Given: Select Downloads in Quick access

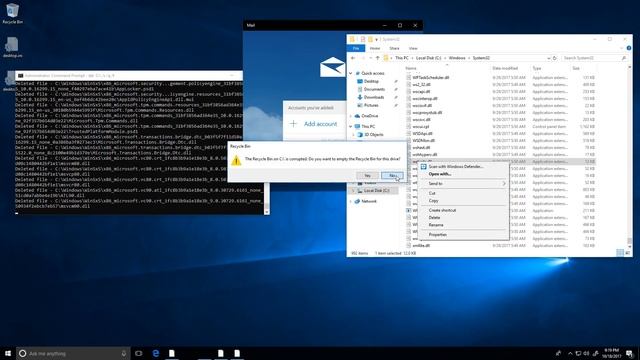Looking at the screenshot, I should coord(374,97).
